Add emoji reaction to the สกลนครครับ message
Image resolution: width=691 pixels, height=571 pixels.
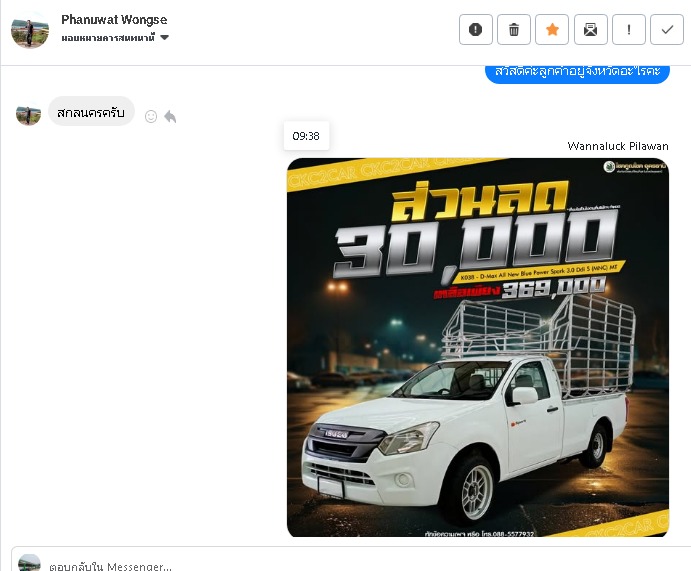pos(151,116)
